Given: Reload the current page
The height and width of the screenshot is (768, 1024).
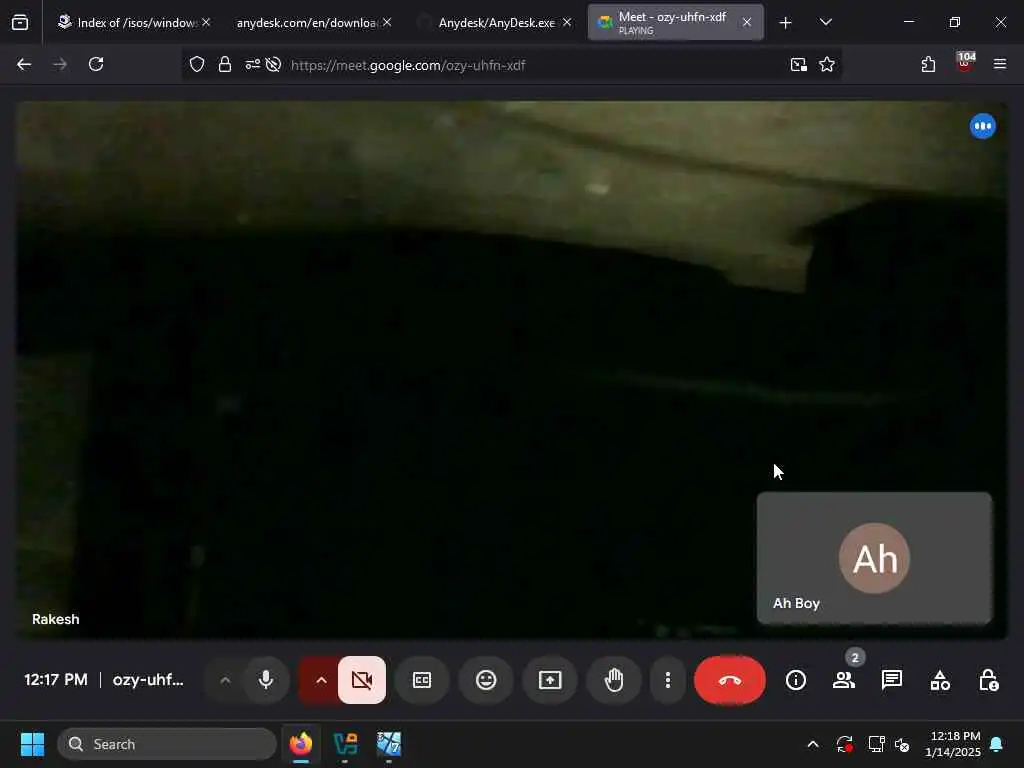Looking at the screenshot, I should (x=96, y=64).
